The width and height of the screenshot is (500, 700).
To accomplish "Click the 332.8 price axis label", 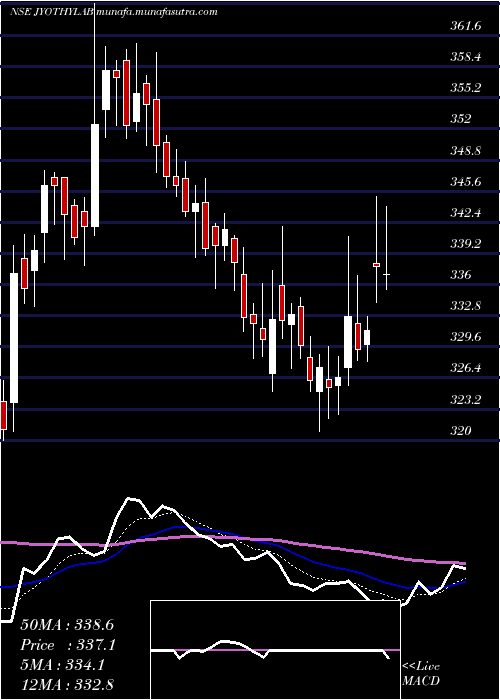I will (466, 306).
